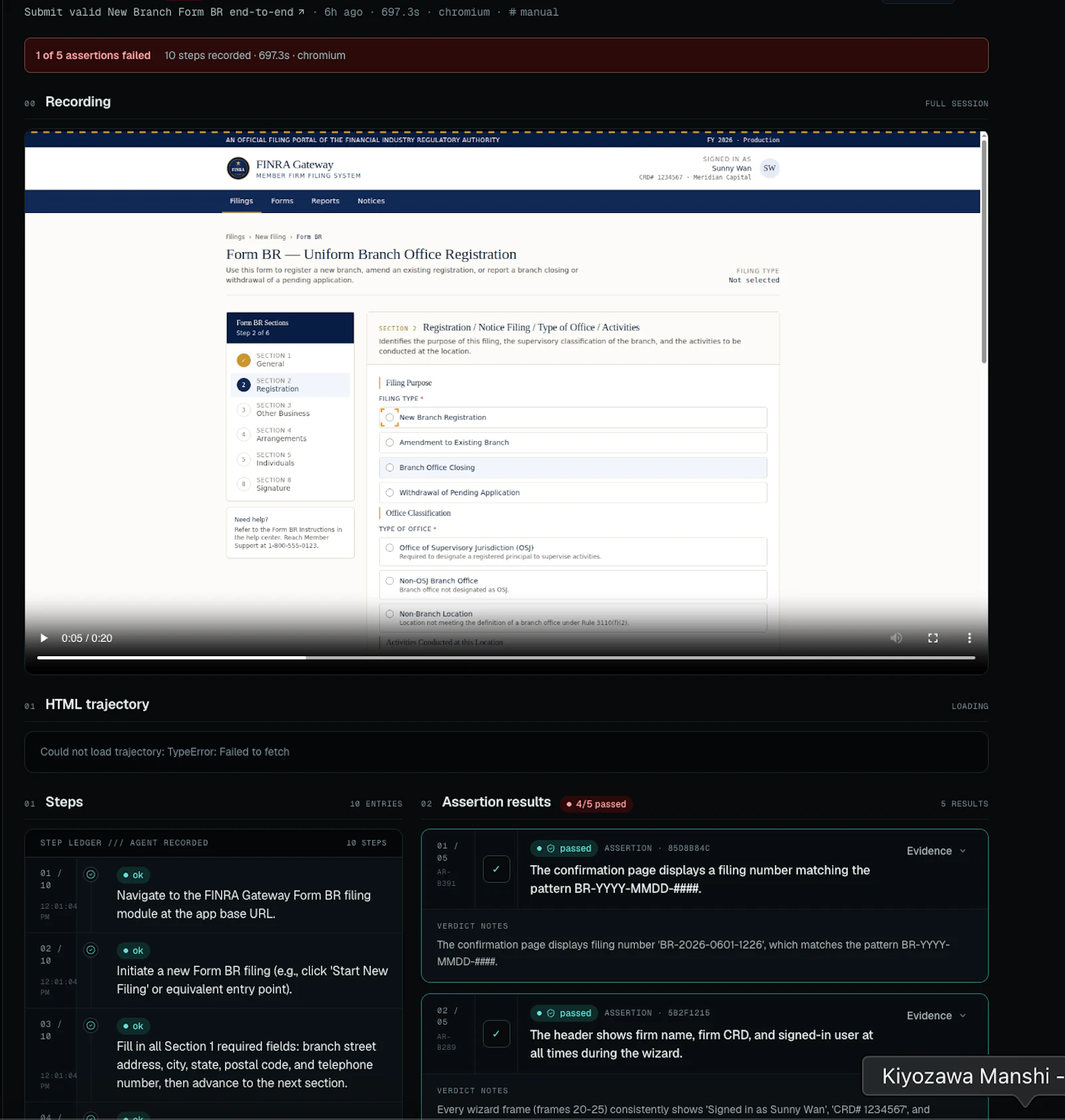Image resolution: width=1065 pixels, height=1120 pixels.
Task: Click the passed badge on assertion 582F1215
Action: pos(564,1013)
